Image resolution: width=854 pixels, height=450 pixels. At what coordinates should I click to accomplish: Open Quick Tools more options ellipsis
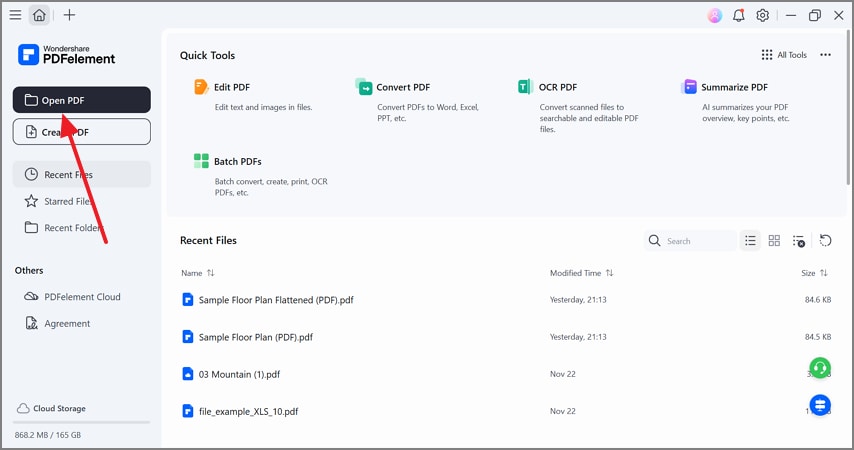click(825, 54)
